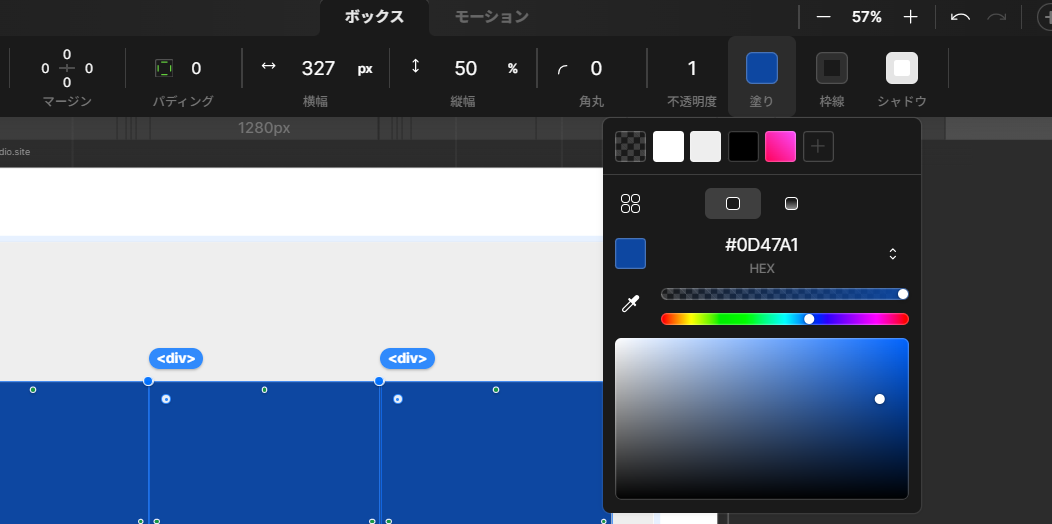
Task: Click the horizontal width arrow icon
Action: [268, 66]
